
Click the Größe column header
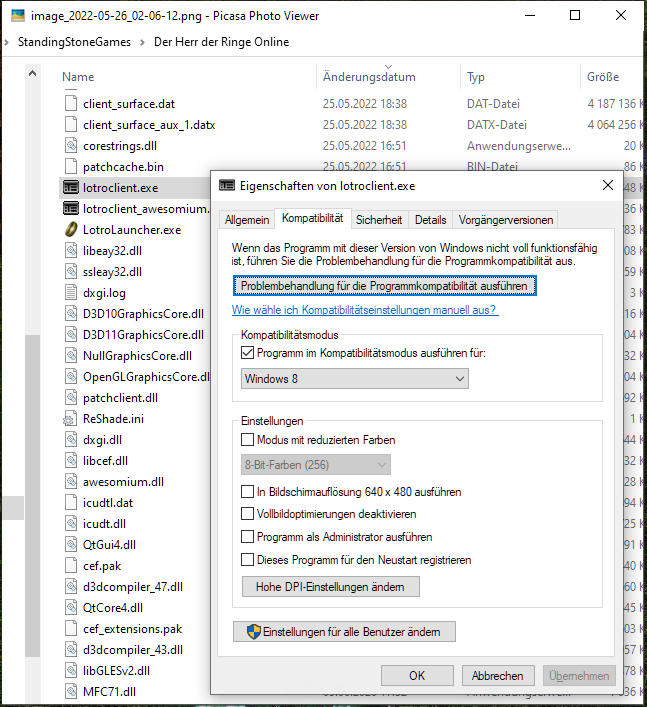click(x=603, y=77)
